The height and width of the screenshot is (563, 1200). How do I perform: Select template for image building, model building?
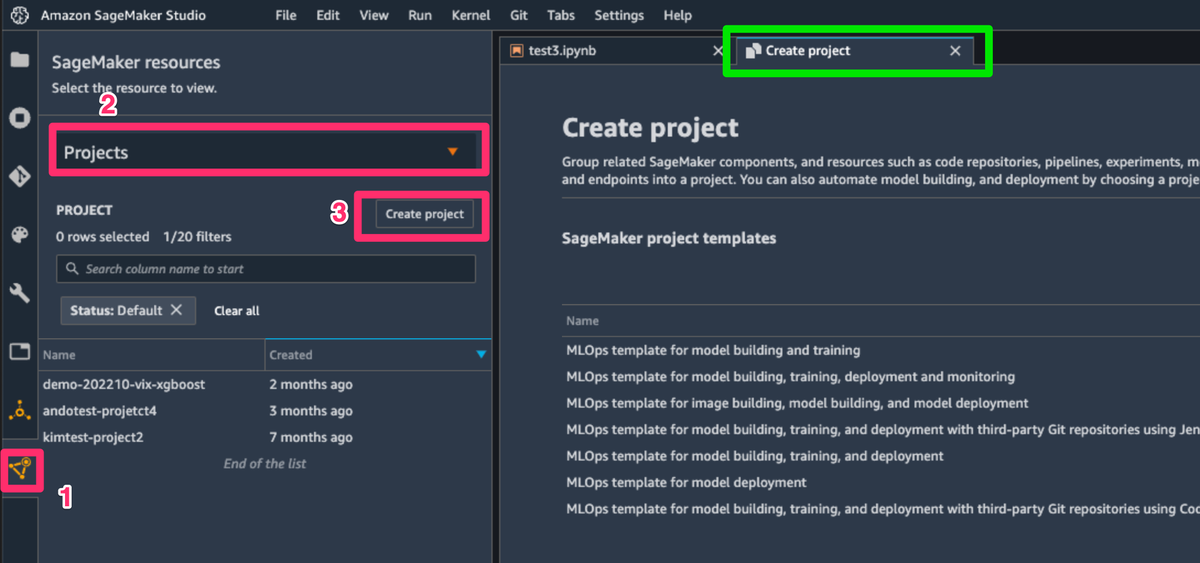[x=797, y=403]
